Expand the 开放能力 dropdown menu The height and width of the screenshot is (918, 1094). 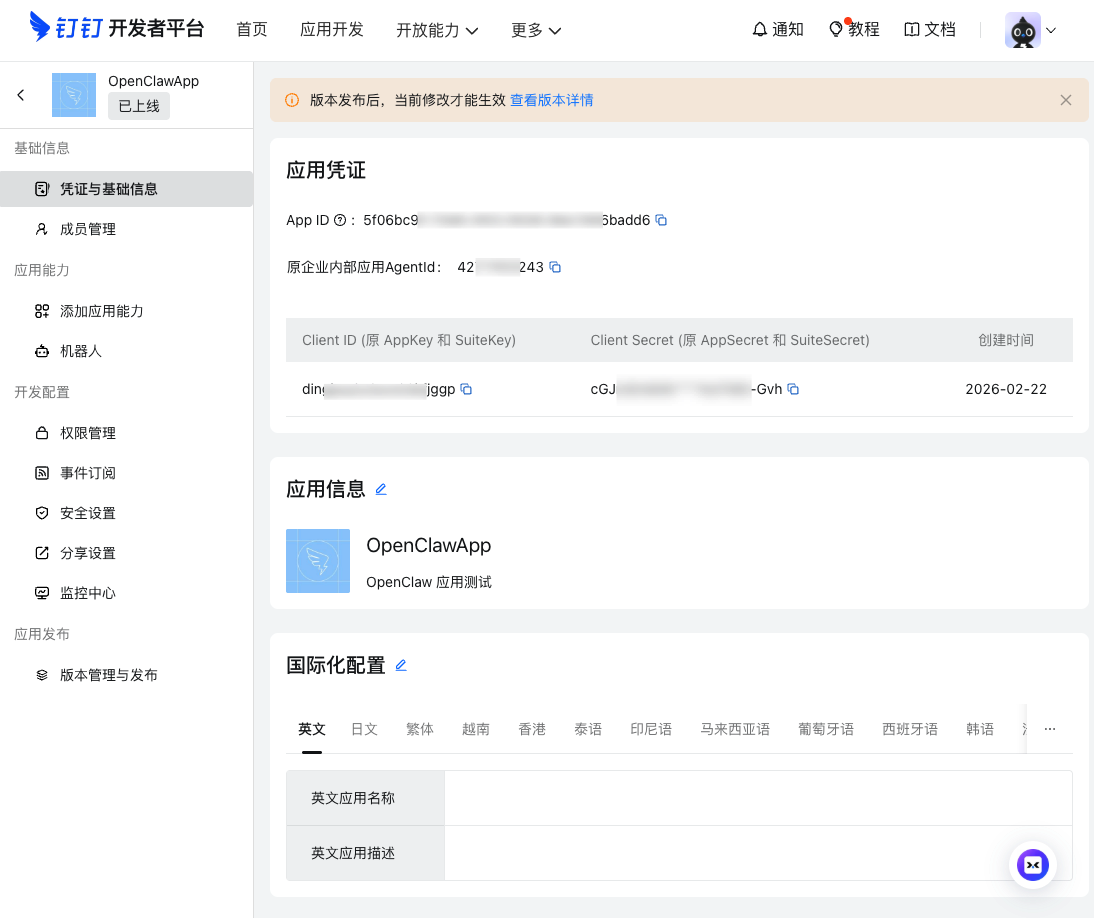point(437,30)
